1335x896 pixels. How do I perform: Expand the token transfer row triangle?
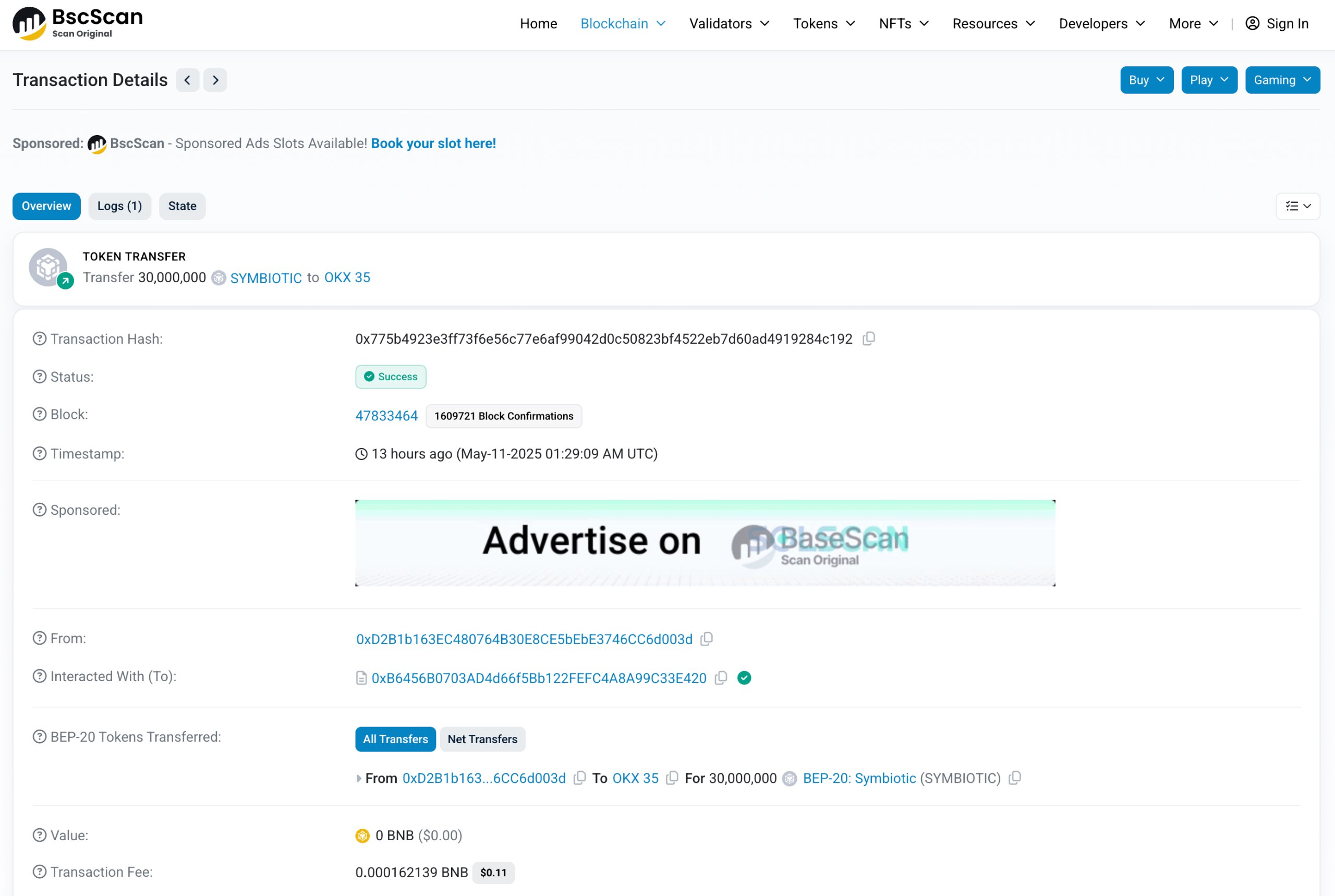pyautogui.click(x=359, y=778)
